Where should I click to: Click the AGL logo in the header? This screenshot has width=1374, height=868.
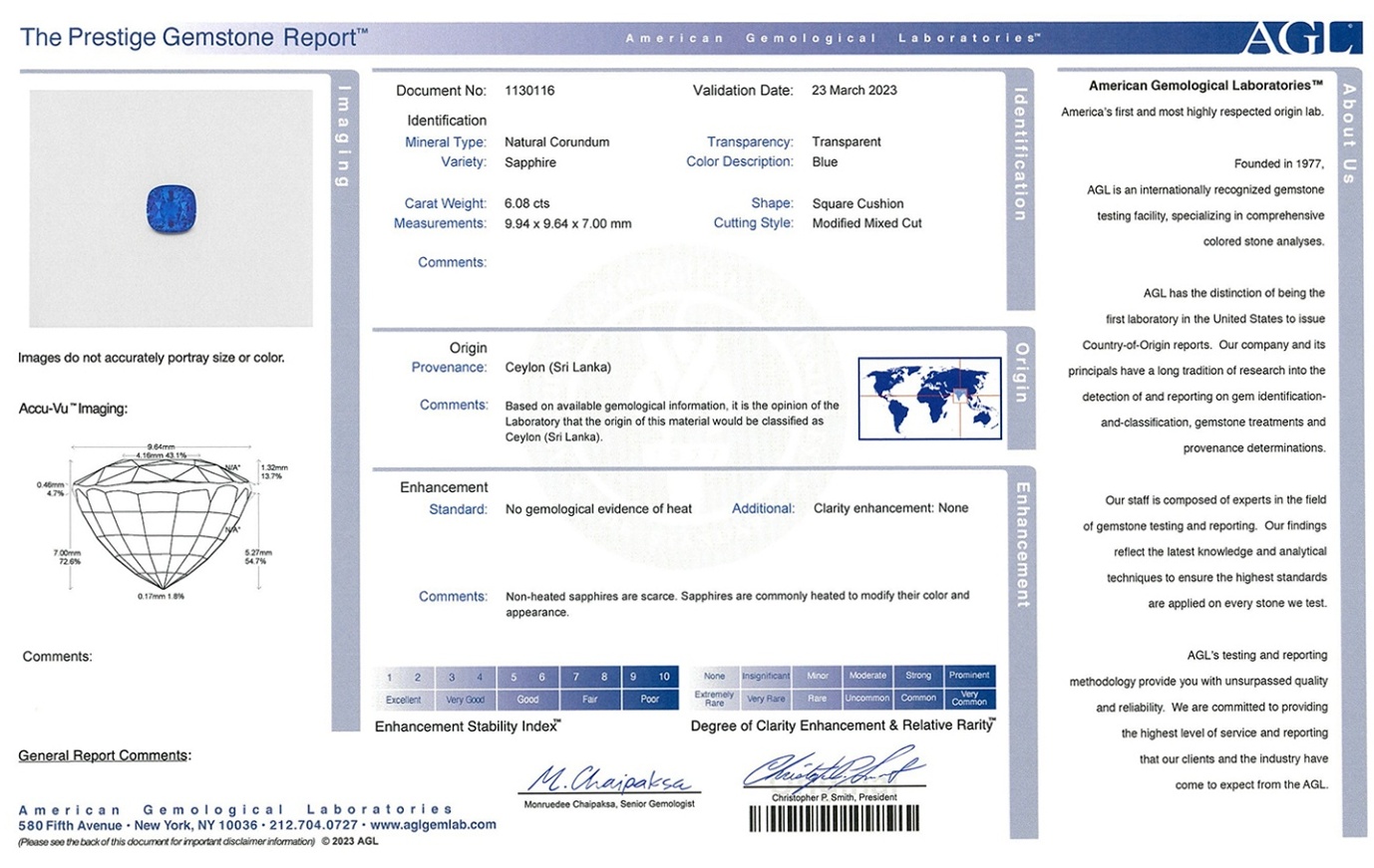1300,38
